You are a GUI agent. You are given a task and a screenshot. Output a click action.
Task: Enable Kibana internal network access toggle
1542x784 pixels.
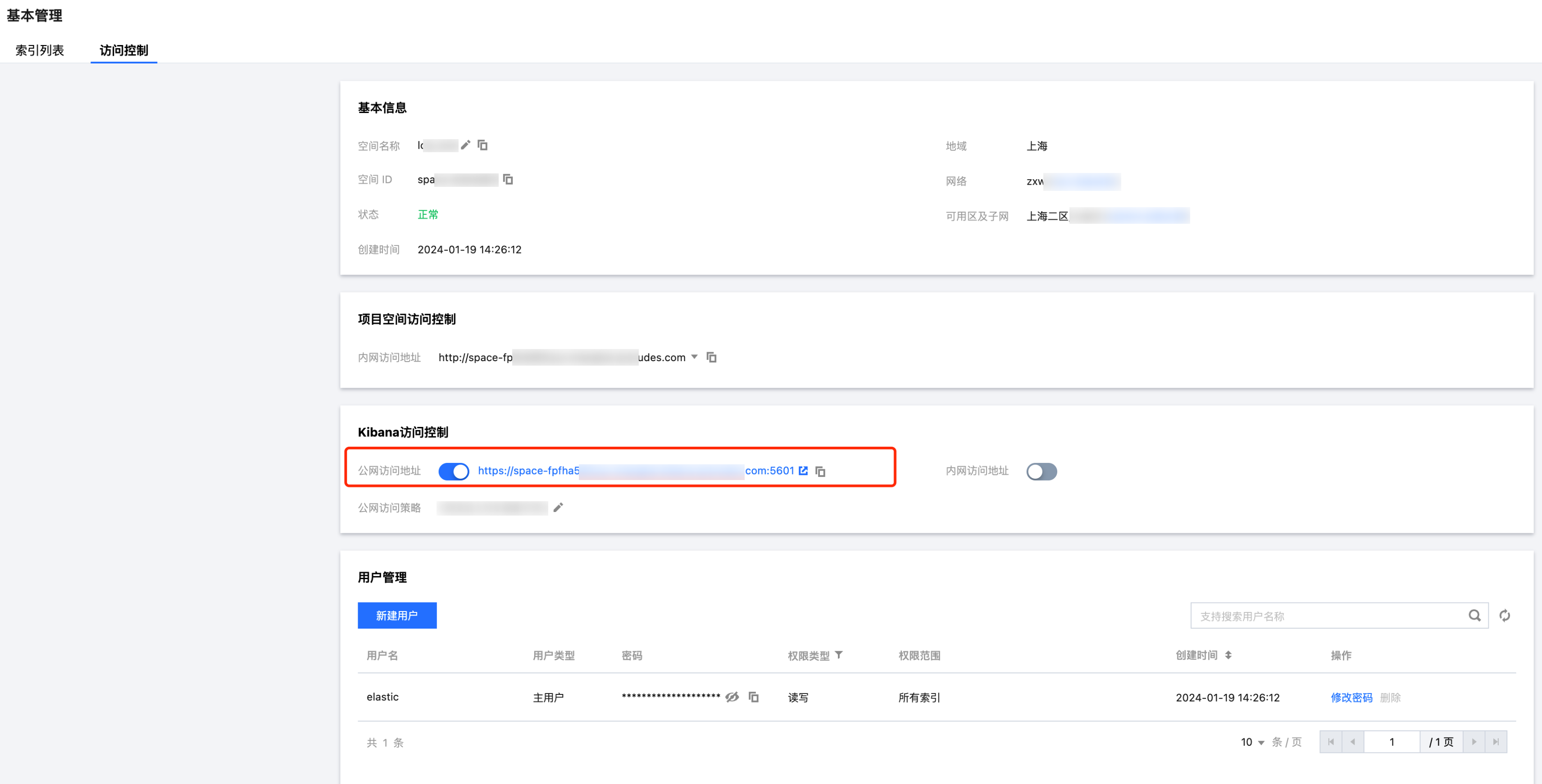coord(1042,471)
